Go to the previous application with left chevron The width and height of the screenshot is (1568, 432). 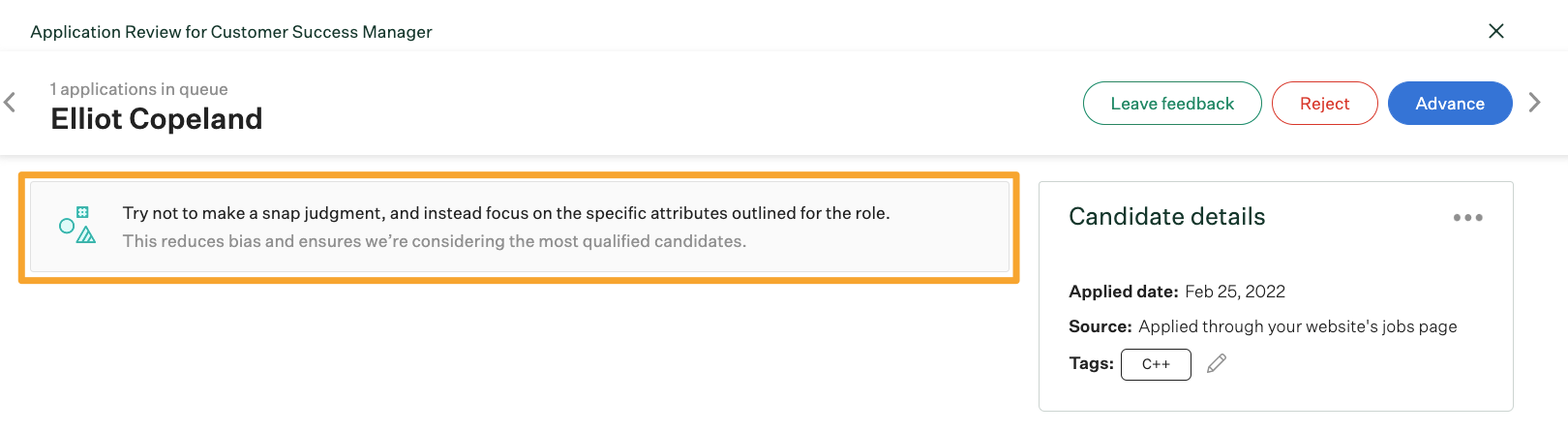click(11, 102)
